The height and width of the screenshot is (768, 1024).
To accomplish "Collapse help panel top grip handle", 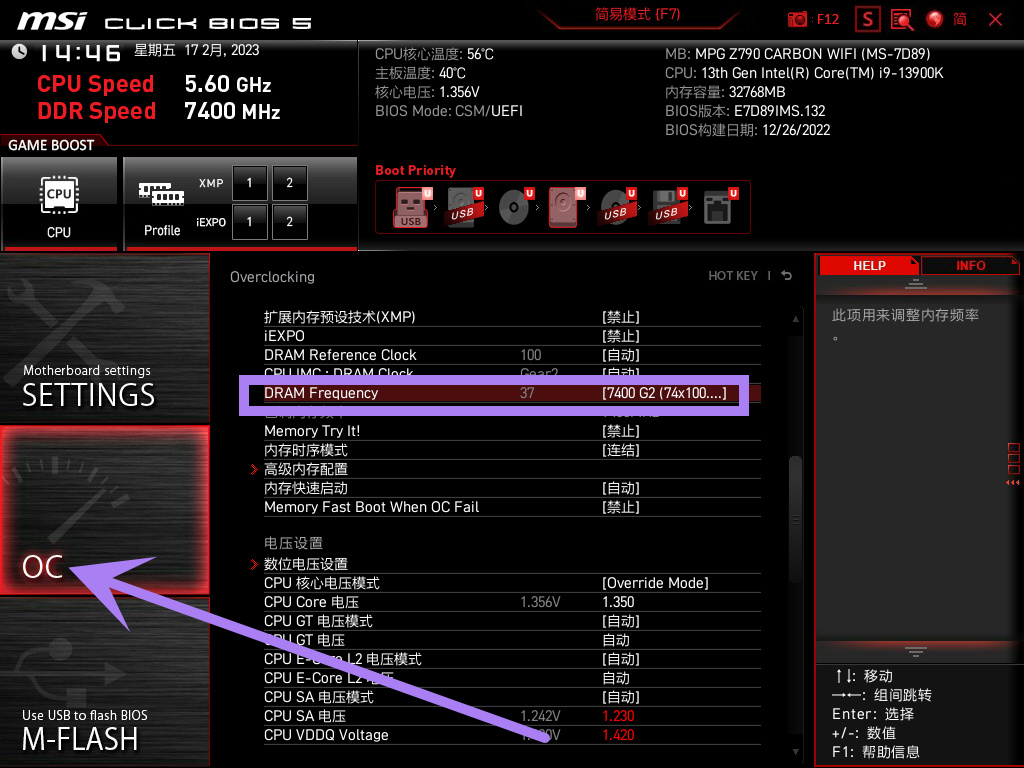I will pyautogui.click(x=916, y=283).
